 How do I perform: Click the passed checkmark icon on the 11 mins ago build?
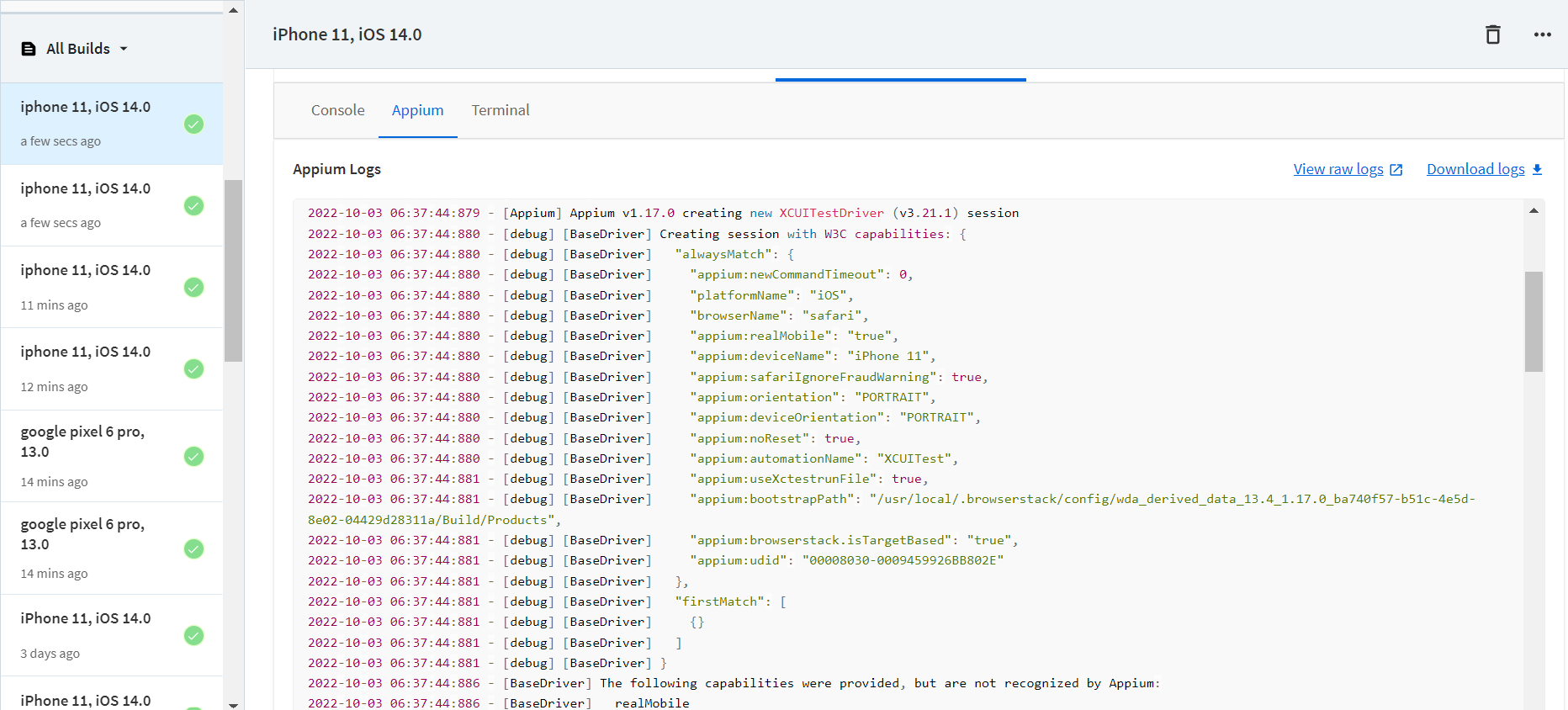[x=193, y=288]
